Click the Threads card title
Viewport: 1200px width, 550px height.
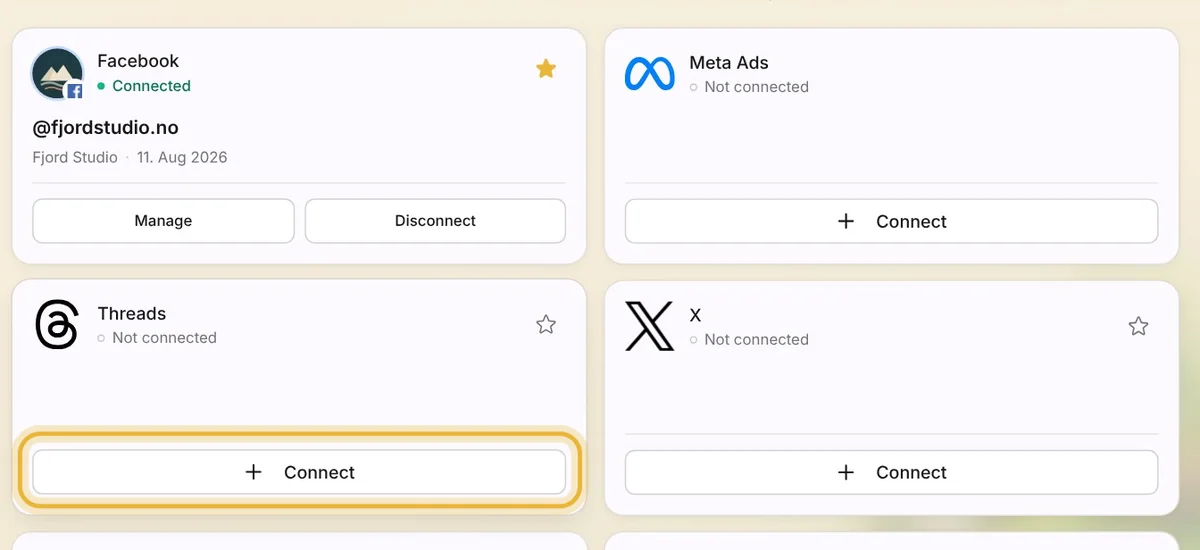pyautogui.click(x=131, y=313)
